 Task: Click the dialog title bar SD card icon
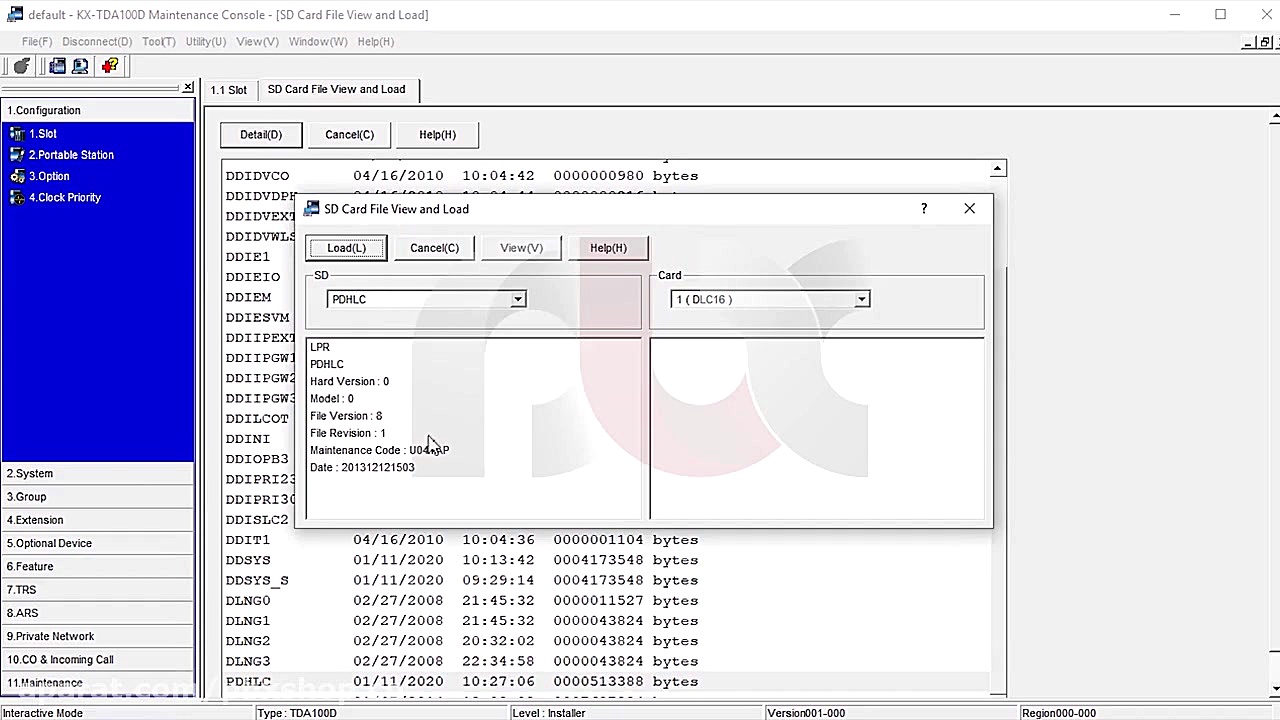tap(312, 209)
